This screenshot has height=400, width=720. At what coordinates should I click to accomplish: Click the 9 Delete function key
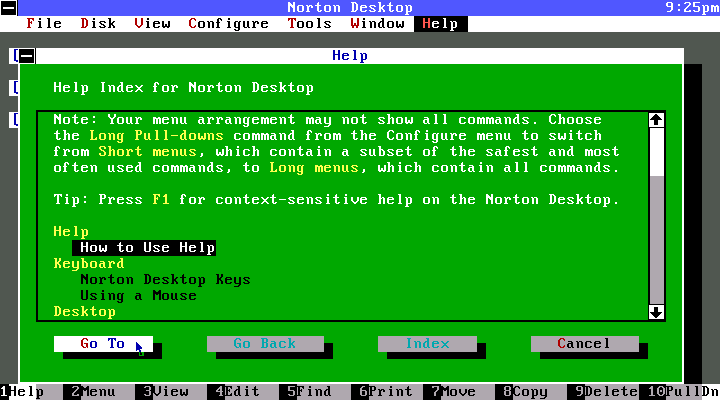click(603, 392)
